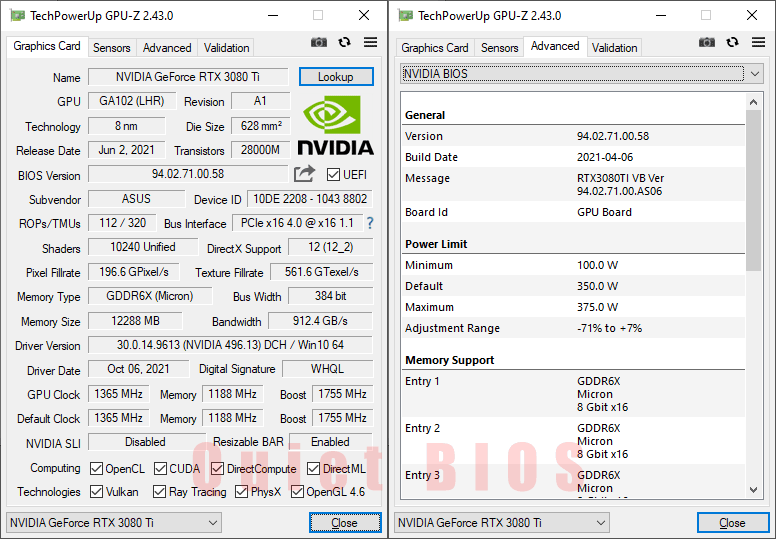Switch to Validation tab in right window
Viewport: 776px width, 539px height.
pos(614,48)
